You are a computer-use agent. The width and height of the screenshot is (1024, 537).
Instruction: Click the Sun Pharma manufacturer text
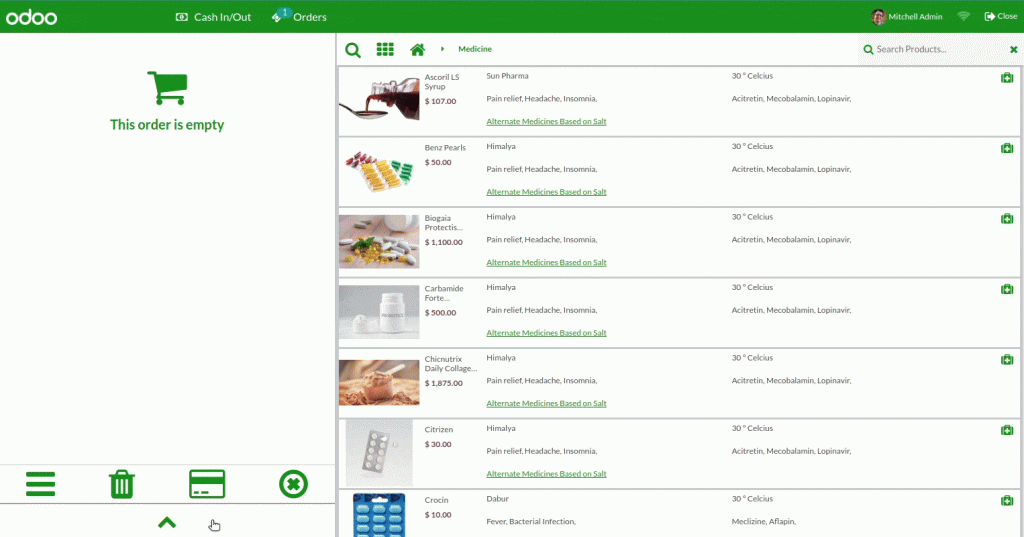click(507, 76)
